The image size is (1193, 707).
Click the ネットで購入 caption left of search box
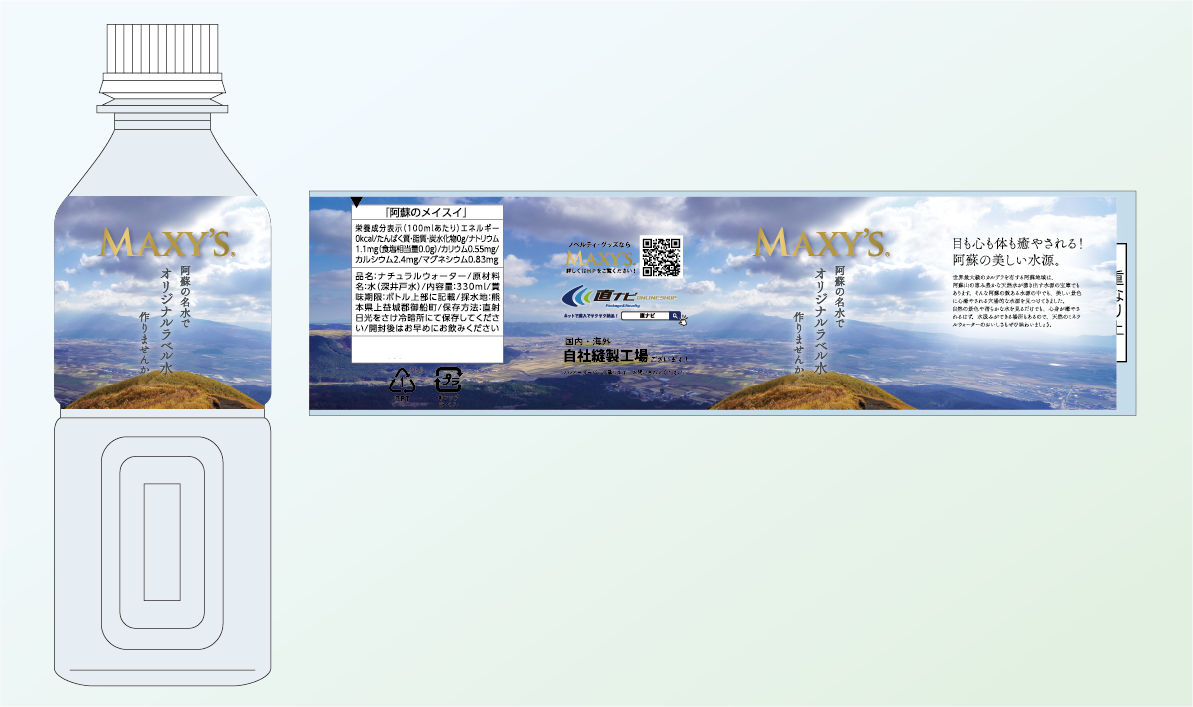[590, 315]
